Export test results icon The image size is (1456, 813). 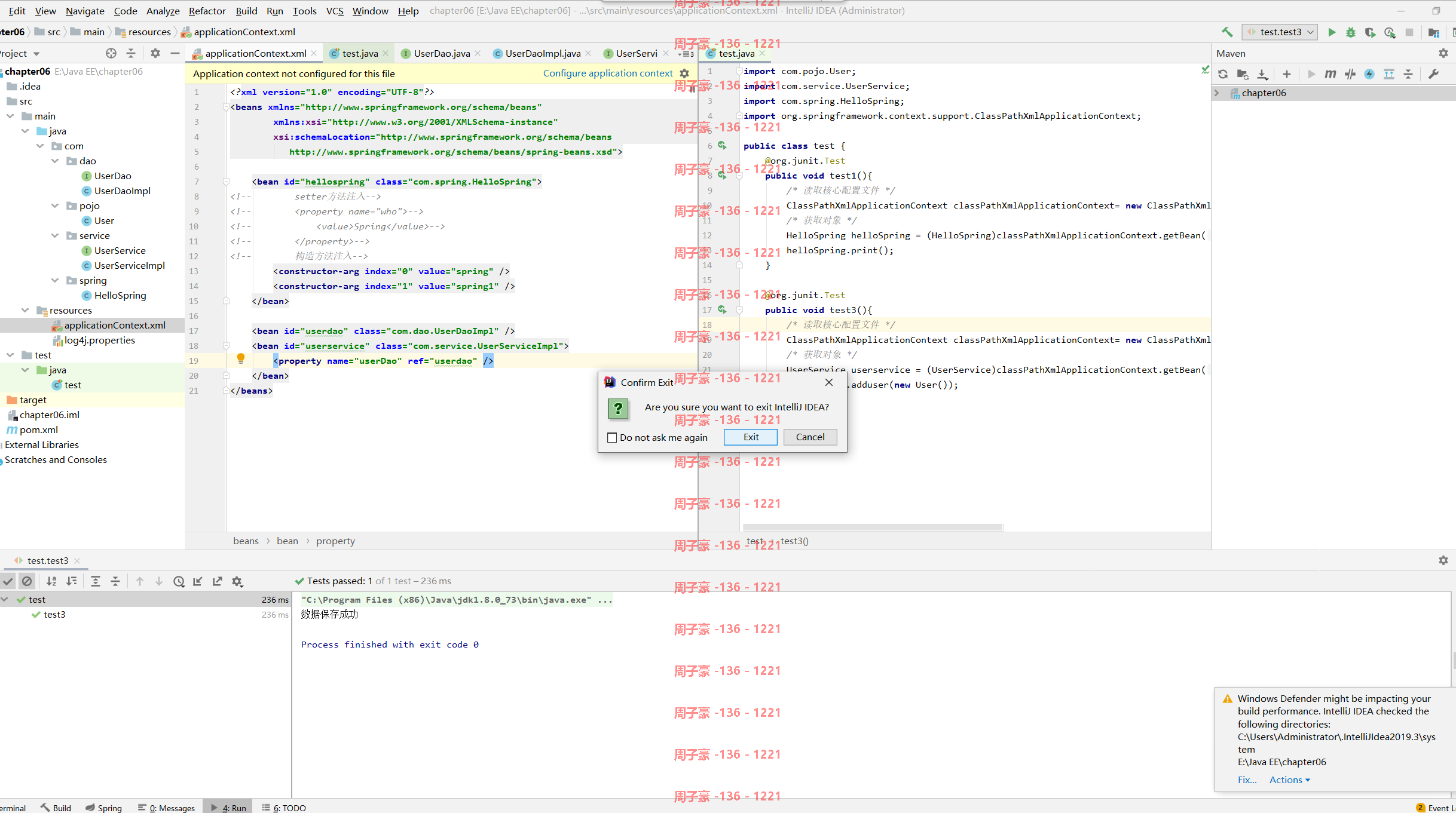(218, 581)
